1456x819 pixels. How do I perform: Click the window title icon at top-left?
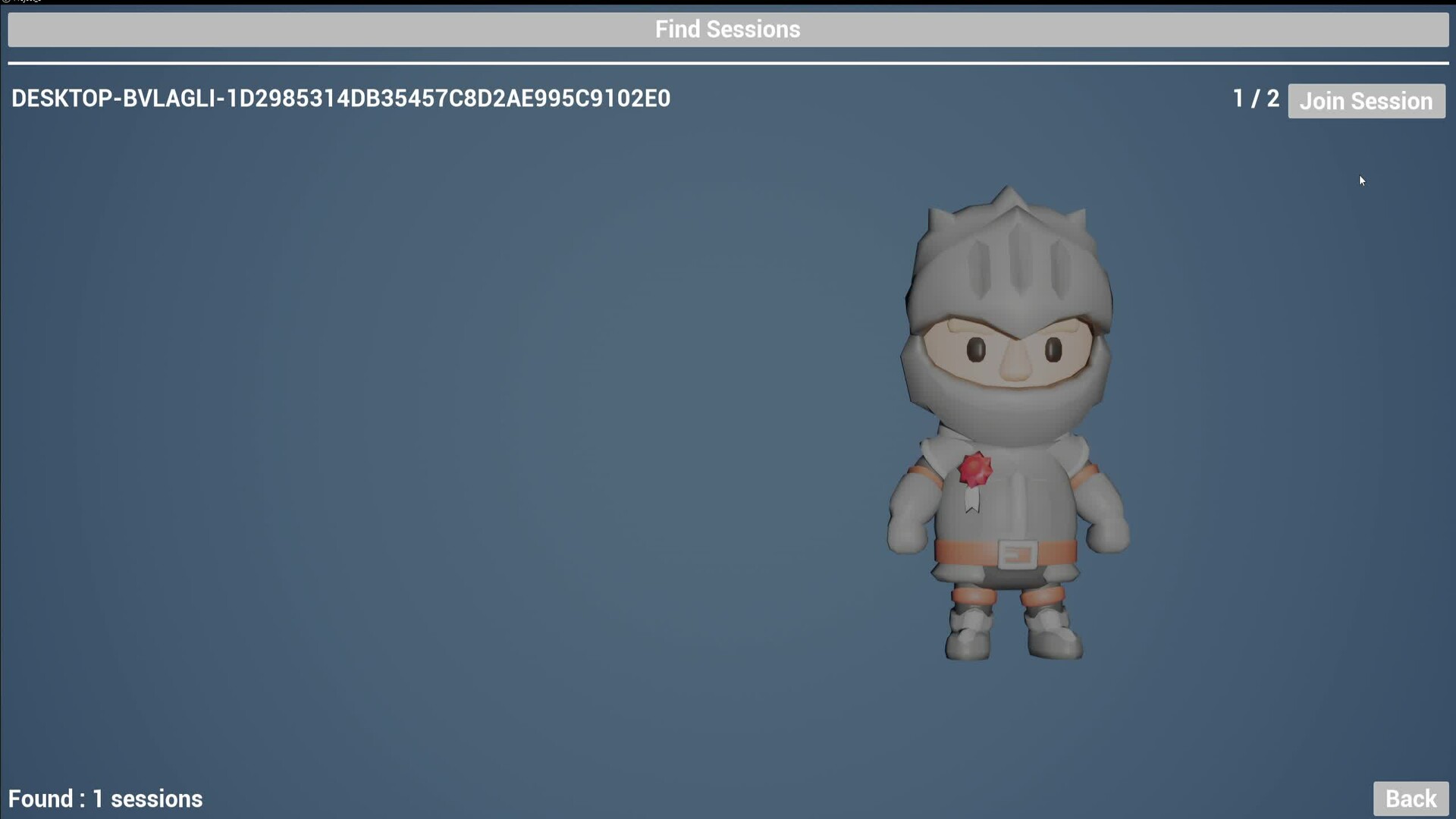6,2
